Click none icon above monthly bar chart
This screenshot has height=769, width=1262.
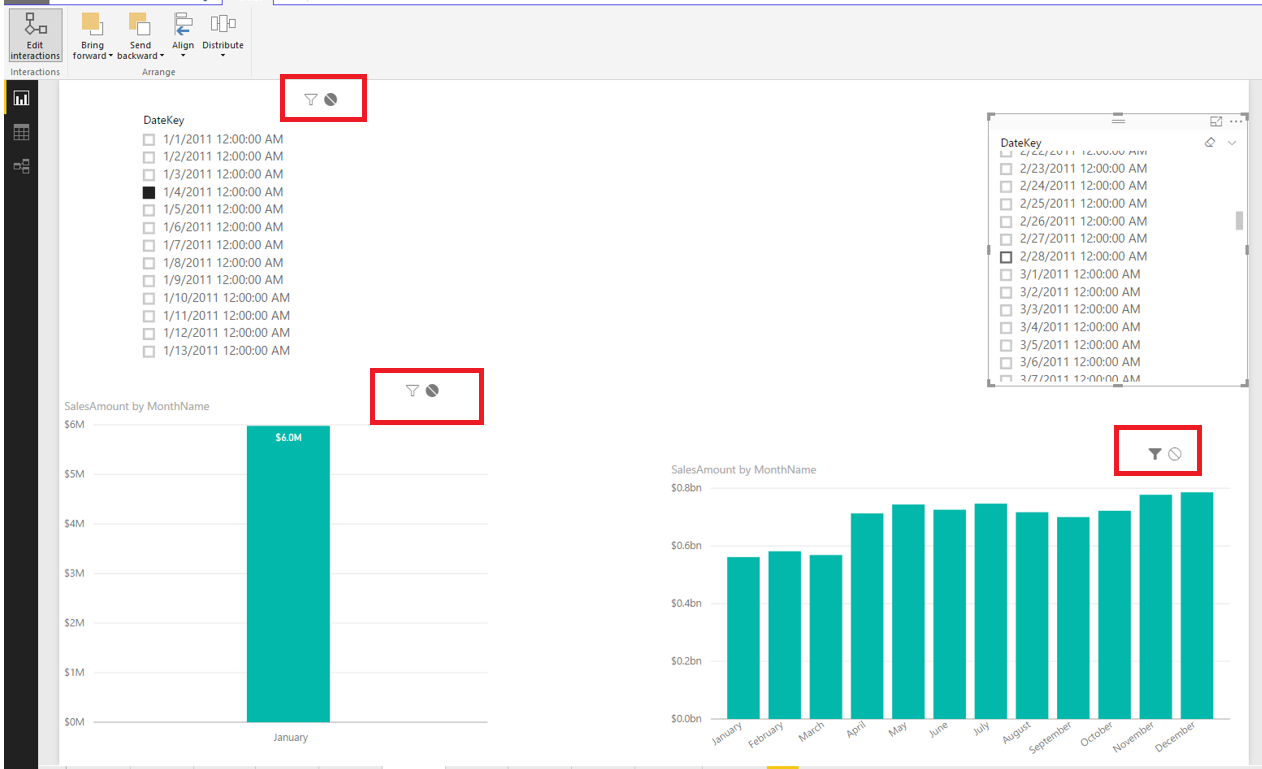click(1175, 454)
